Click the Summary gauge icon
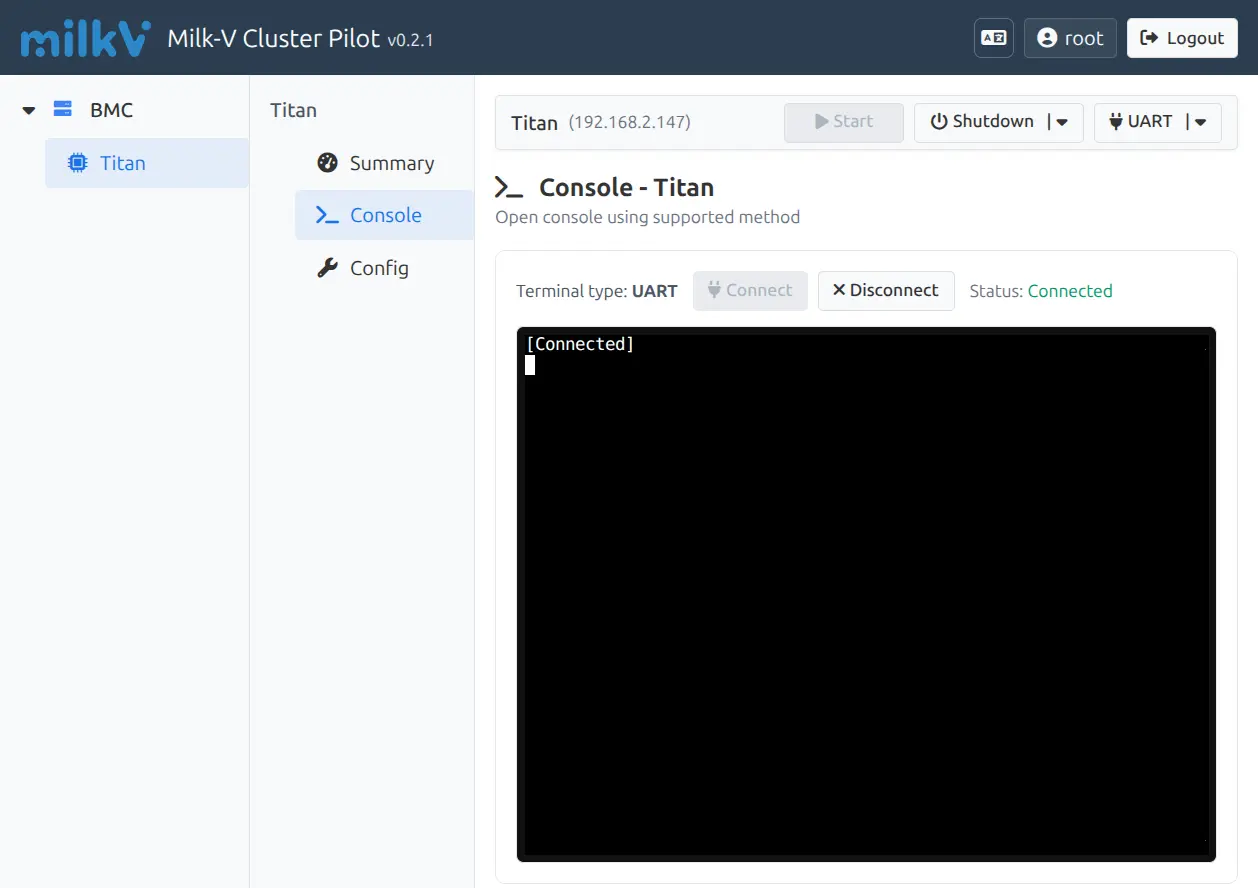Image resolution: width=1258 pixels, height=888 pixels. [327, 163]
